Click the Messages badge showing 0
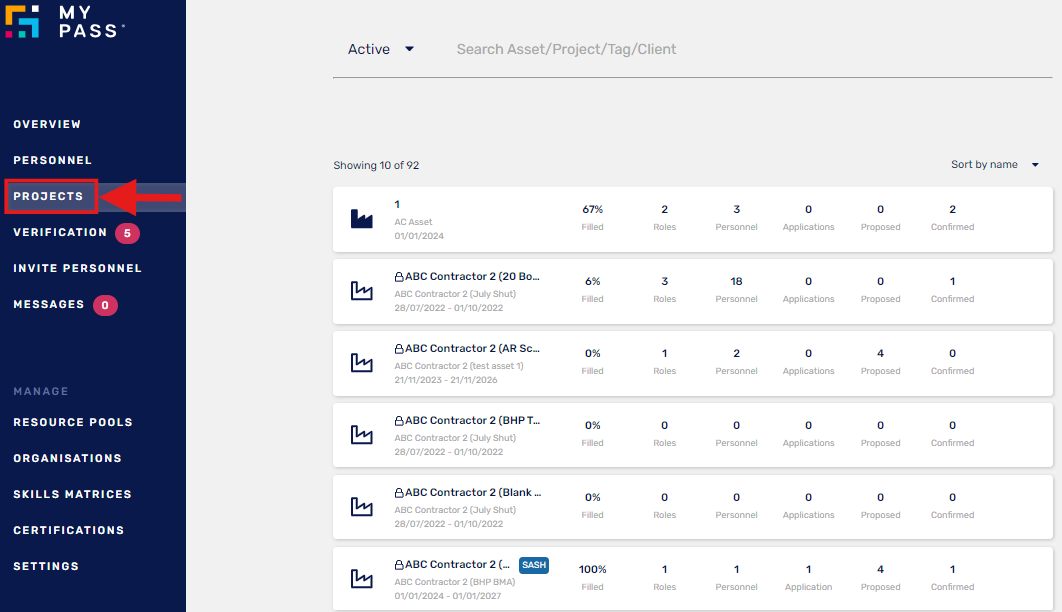Viewport: 1062px width, 612px height. tap(105, 305)
